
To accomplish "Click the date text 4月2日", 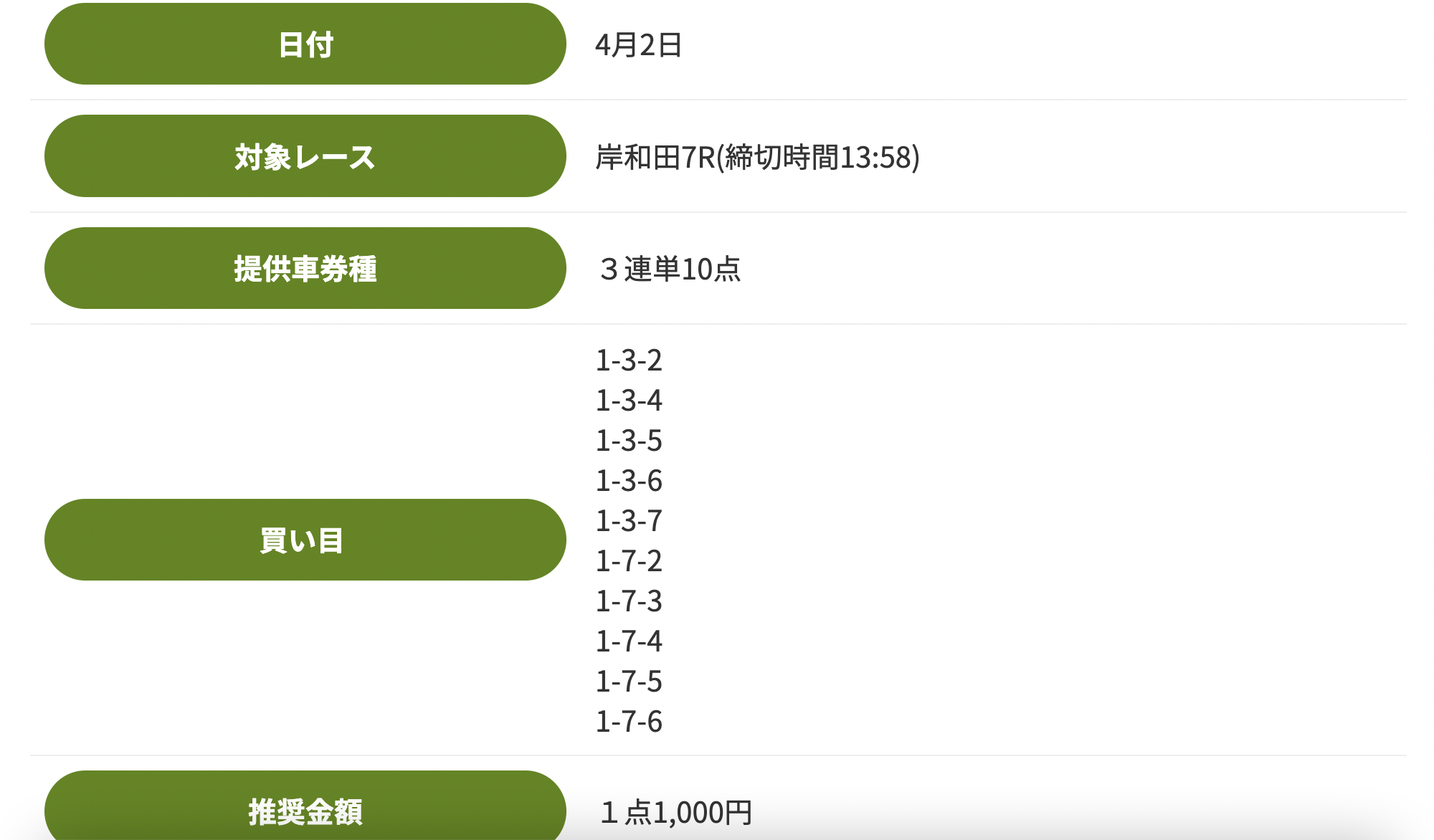I will [x=638, y=45].
